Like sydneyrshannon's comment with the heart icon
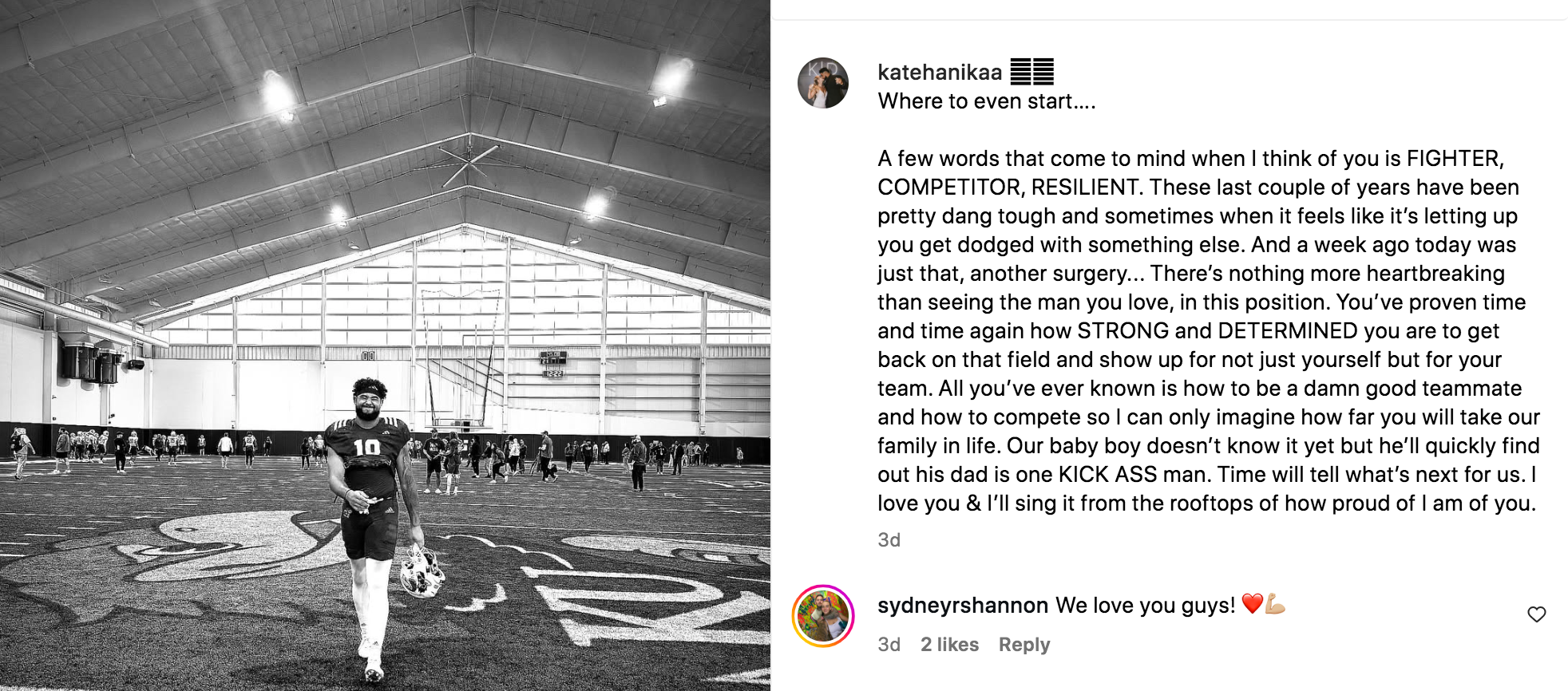This screenshot has width=1568, height=691. 1536,614
